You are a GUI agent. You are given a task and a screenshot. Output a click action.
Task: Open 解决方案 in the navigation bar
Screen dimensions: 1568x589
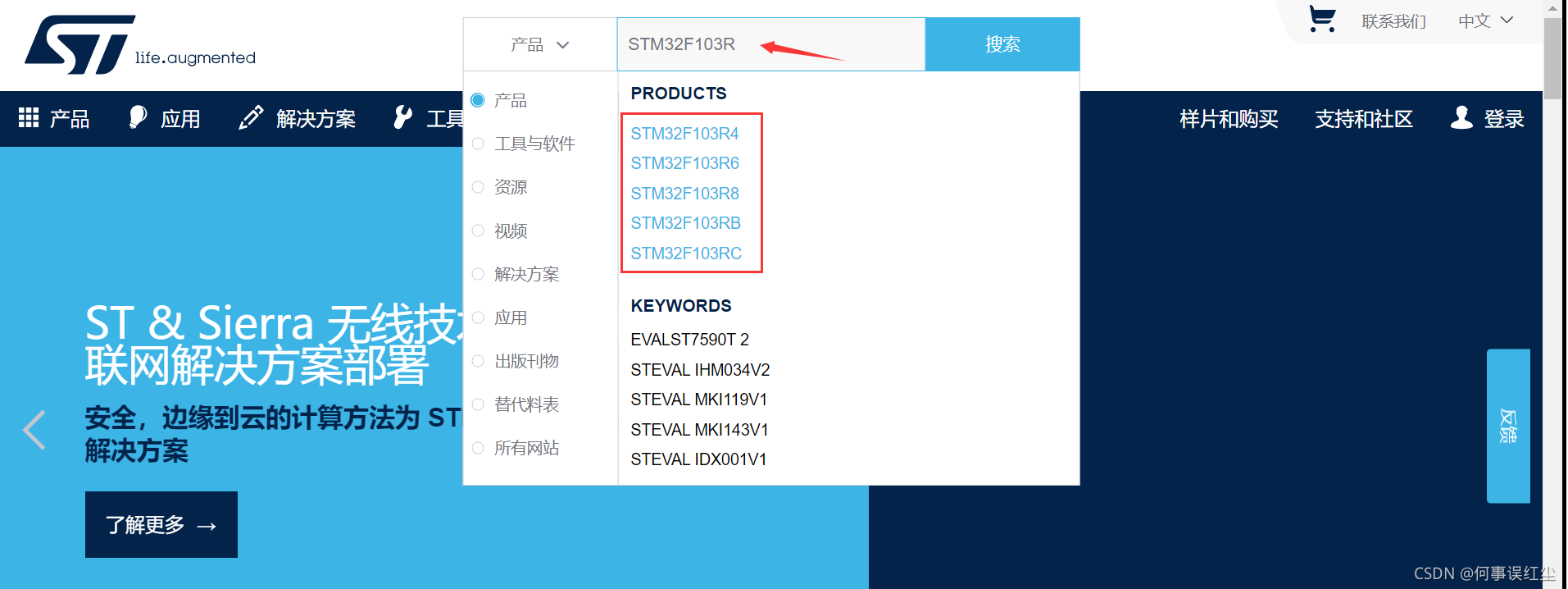(316, 119)
